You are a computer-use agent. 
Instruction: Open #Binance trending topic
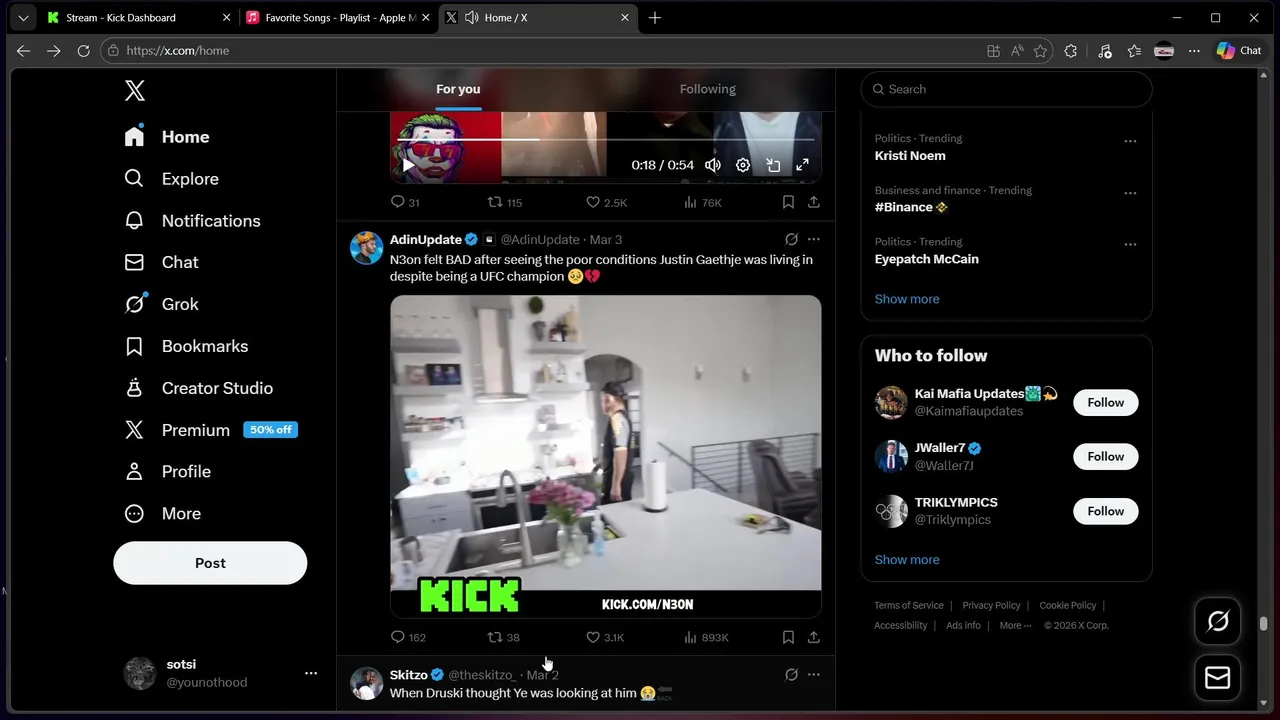[x=911, y=207]
